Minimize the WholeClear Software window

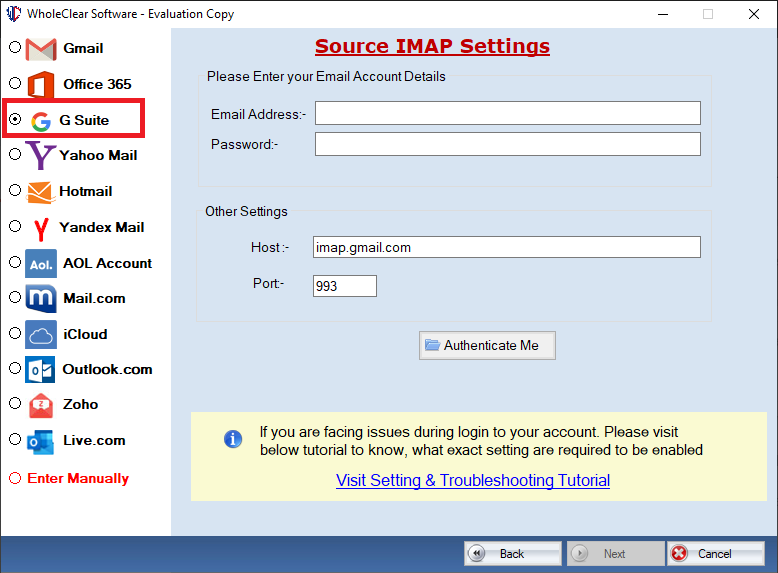point(663,14)
